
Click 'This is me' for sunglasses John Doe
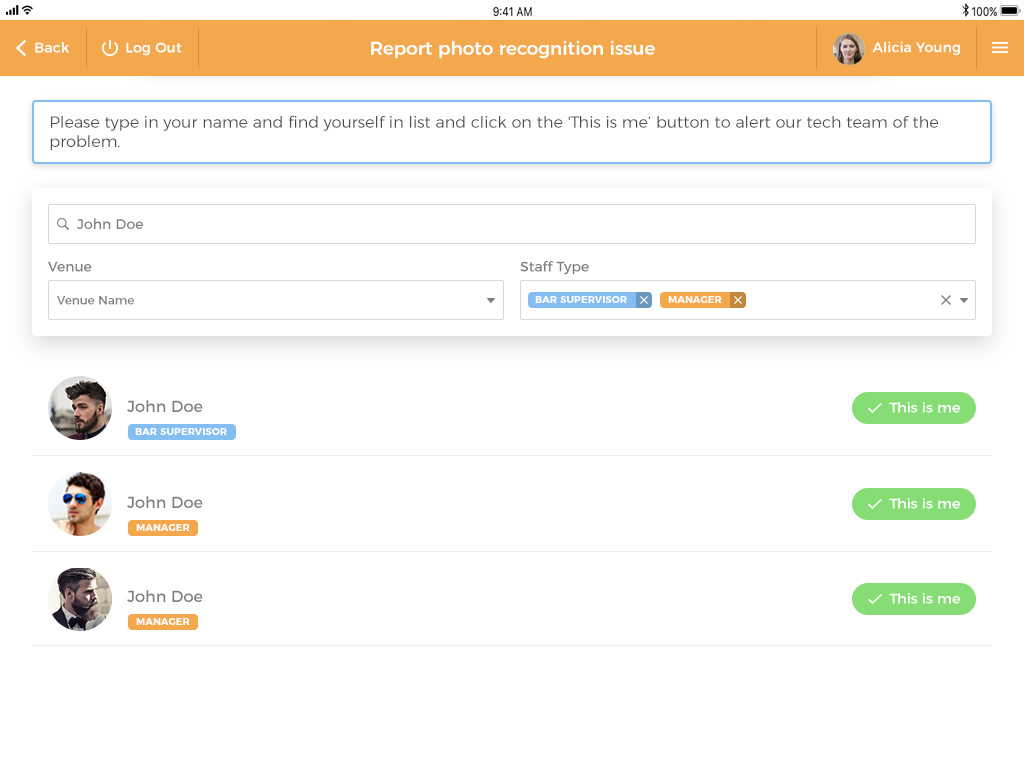pyautogui.click(x=913, y=504)
